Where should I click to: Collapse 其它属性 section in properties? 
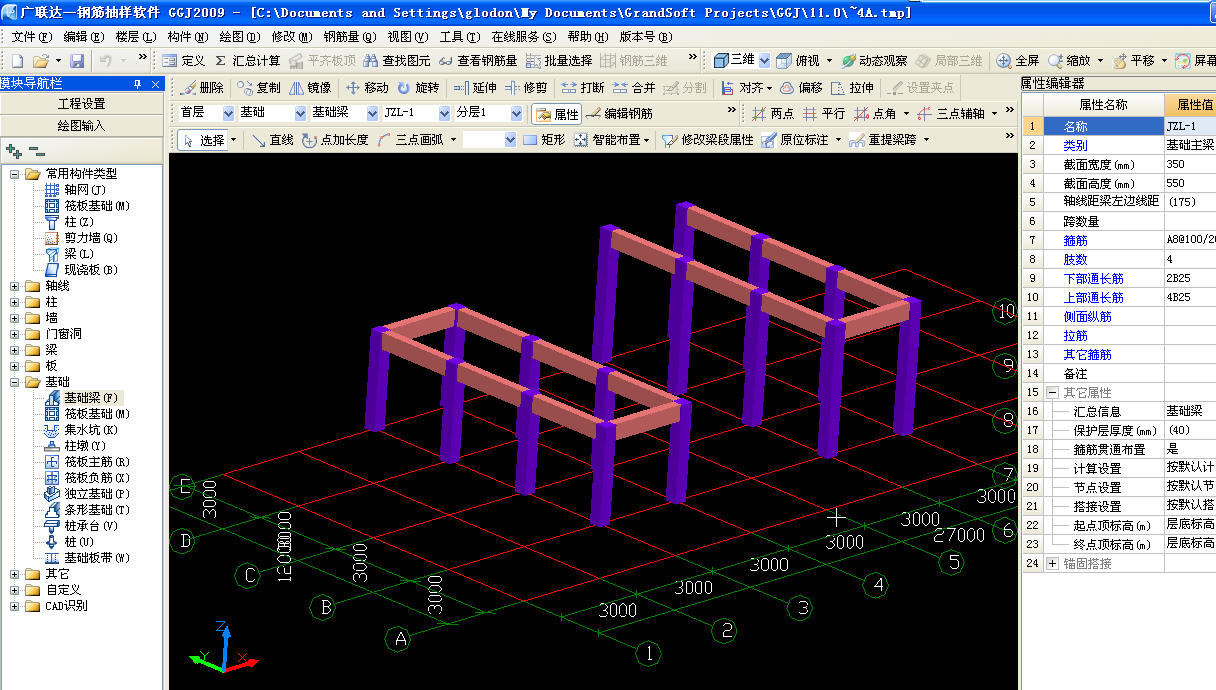click(x=1052, y=393)
